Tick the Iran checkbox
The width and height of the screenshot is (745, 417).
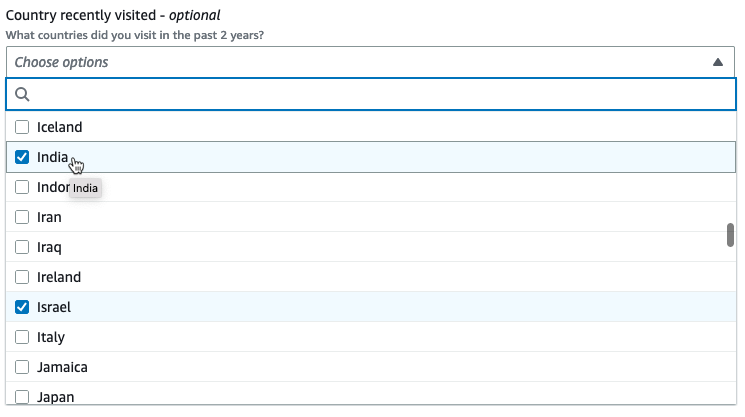[22, 217]
